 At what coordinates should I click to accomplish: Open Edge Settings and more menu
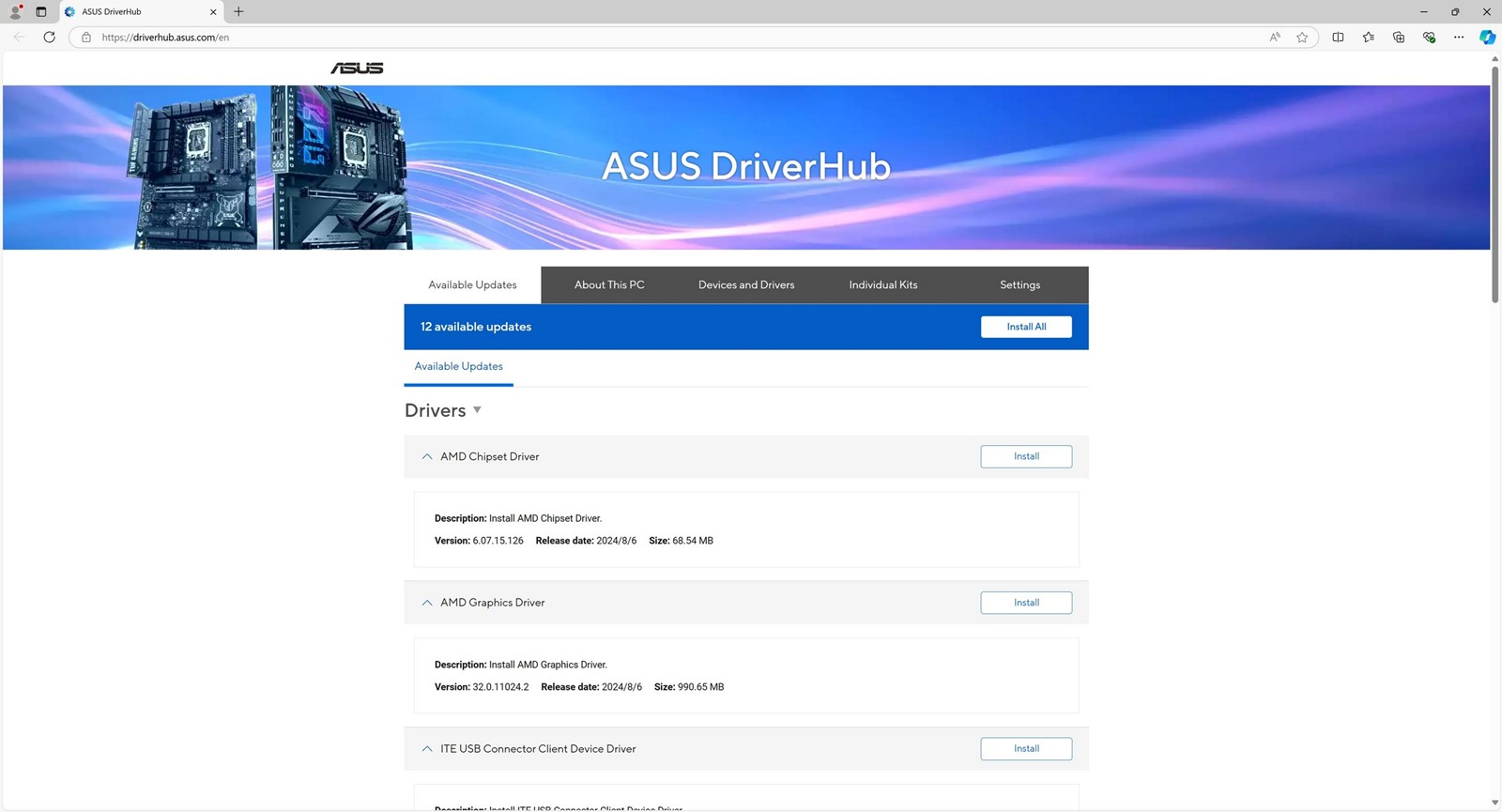point(1459,38)
